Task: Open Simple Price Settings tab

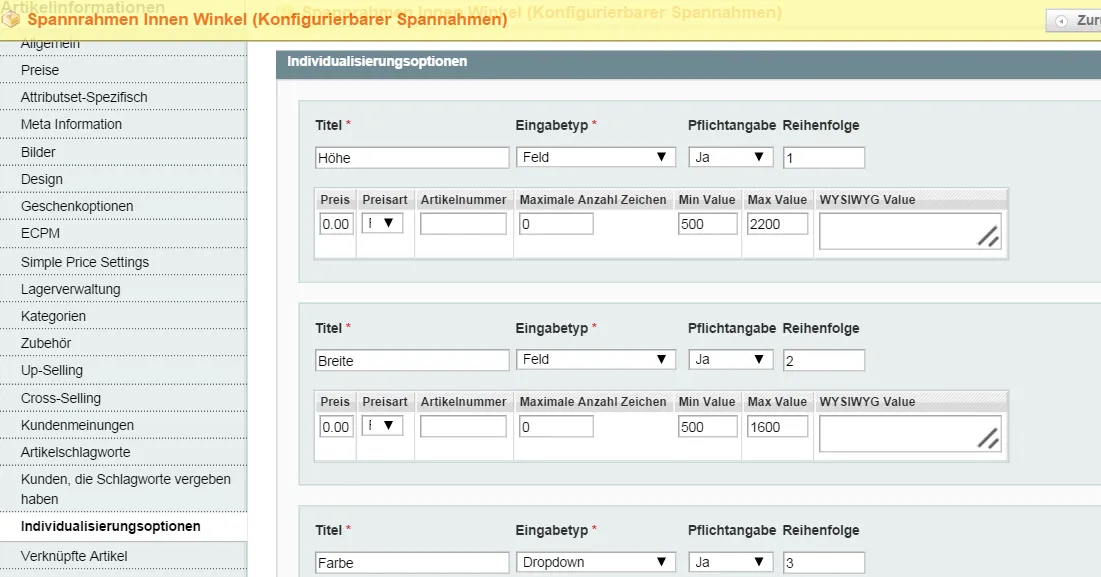Action: 123,262
